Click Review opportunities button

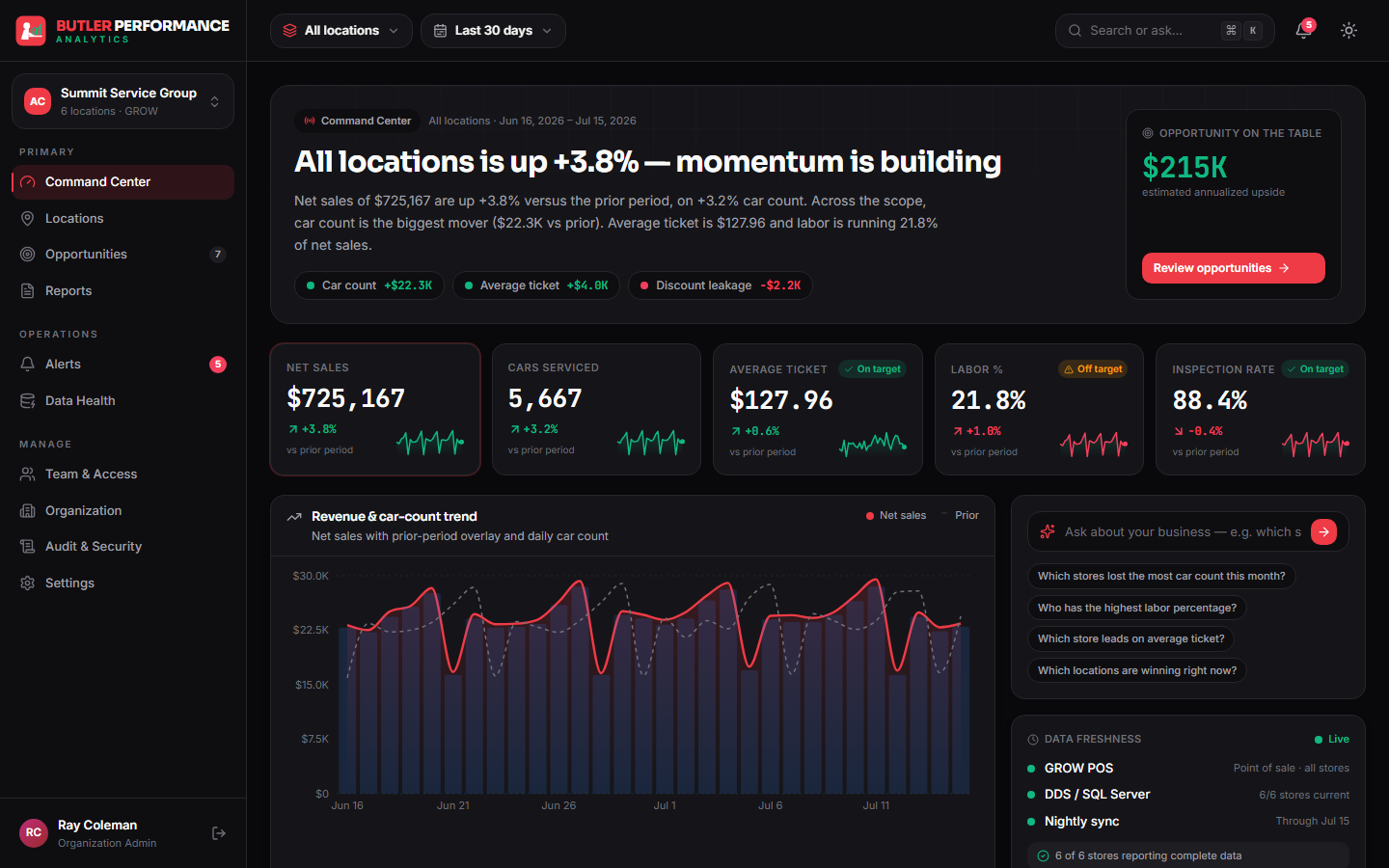(1233, 268)
